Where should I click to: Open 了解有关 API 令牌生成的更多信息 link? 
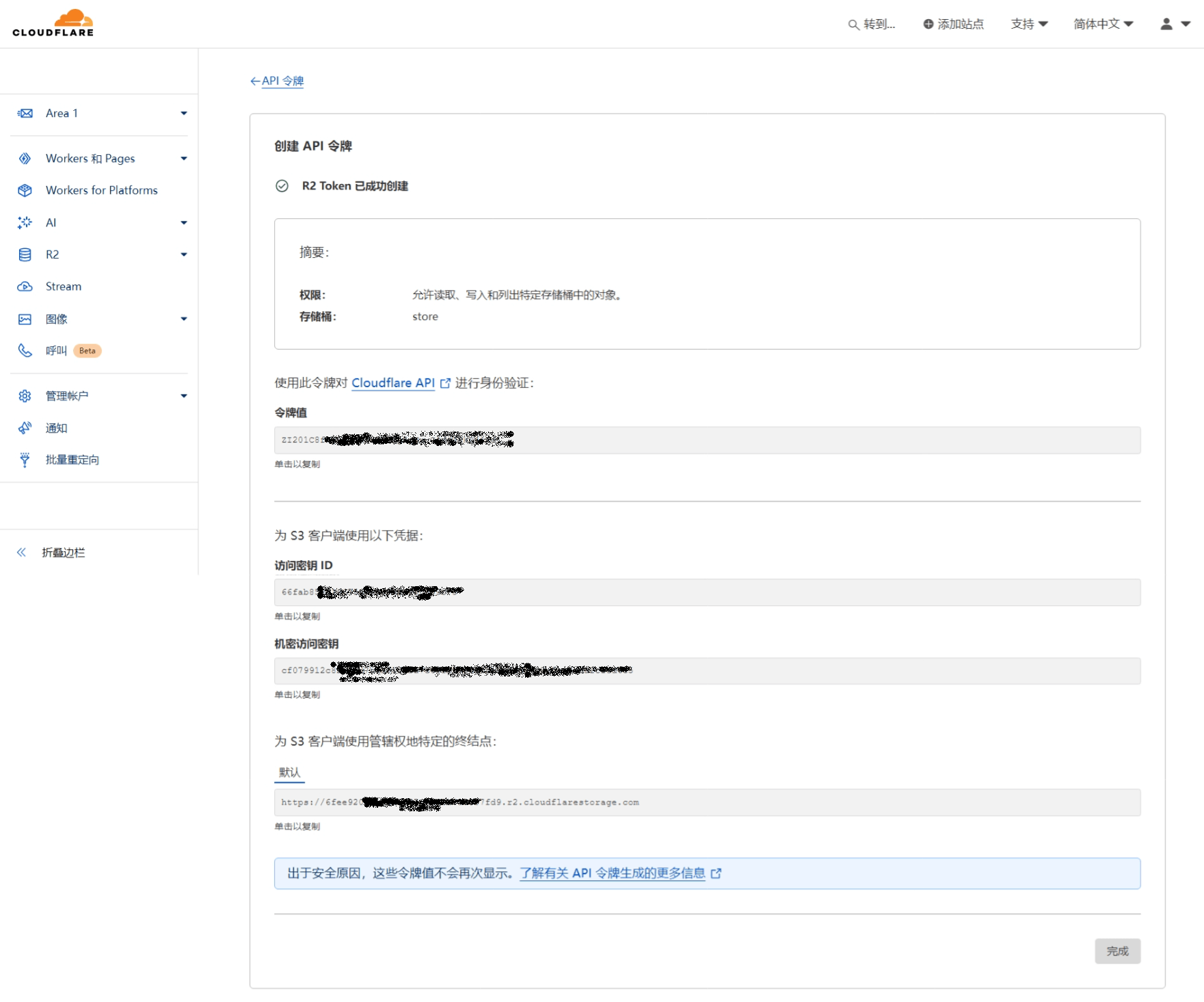613,873
